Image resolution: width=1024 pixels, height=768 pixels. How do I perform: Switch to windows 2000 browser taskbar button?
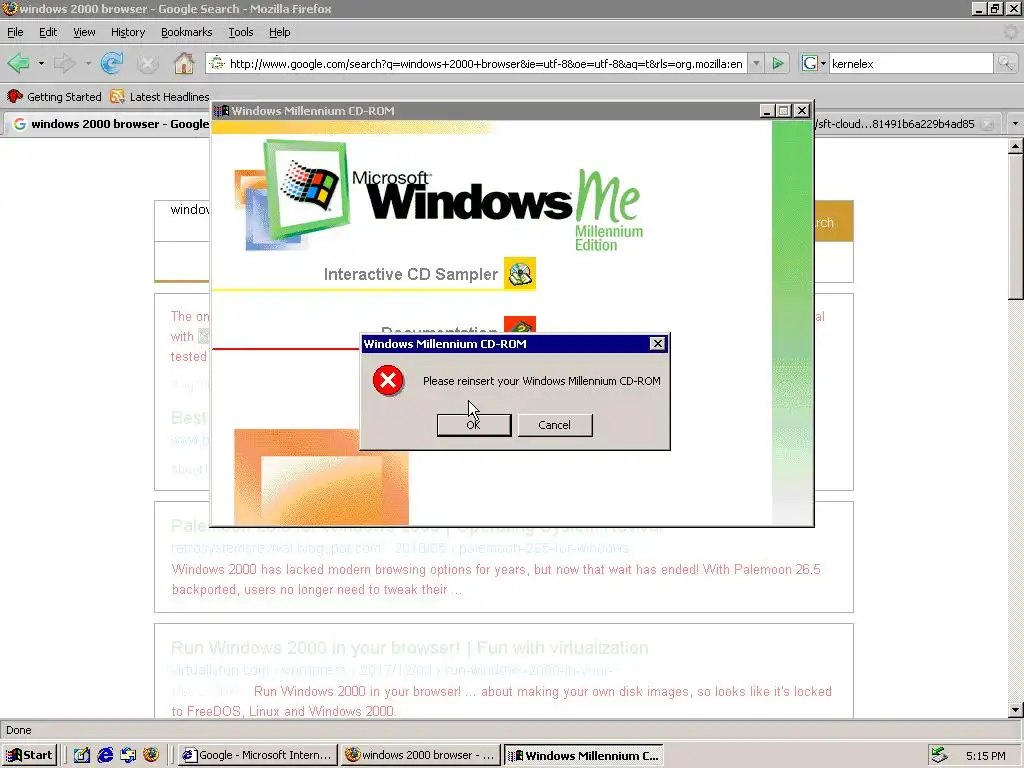pyautogui.click(x=421, y=755)
